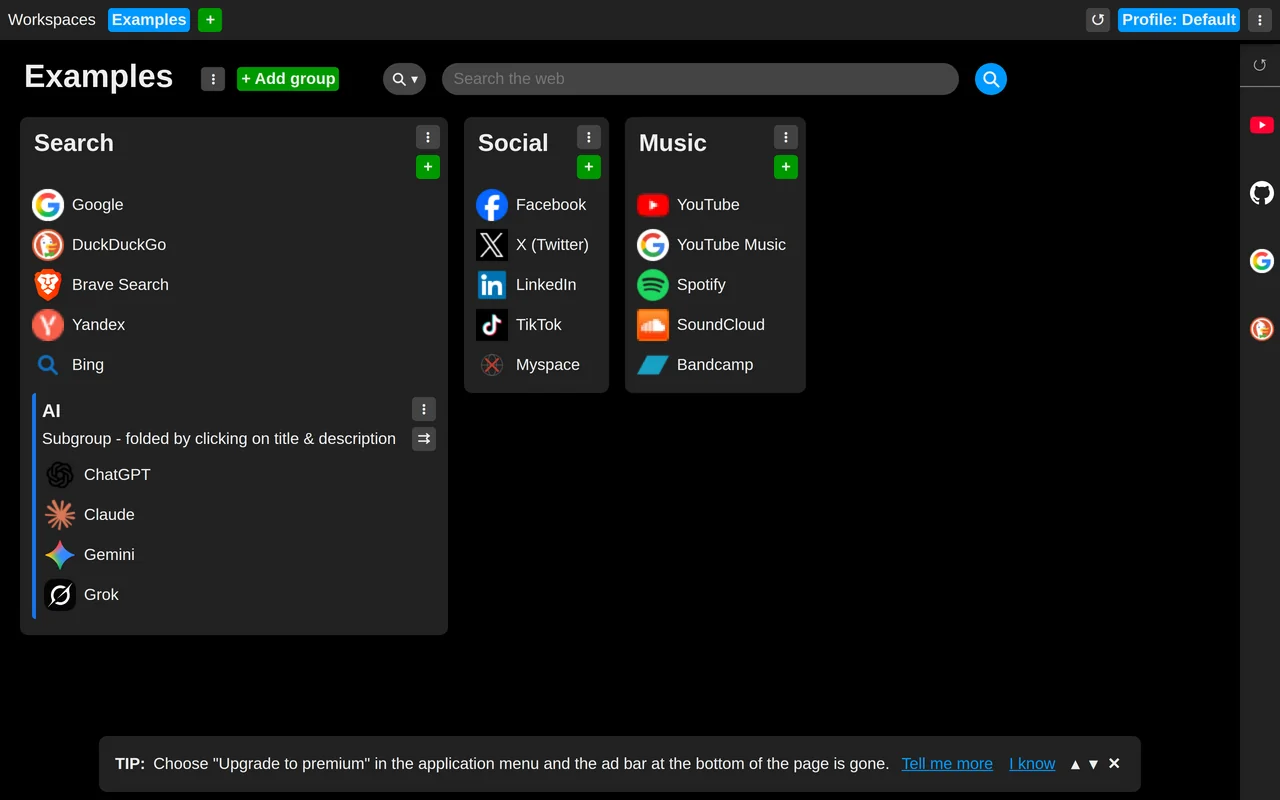Open the Brave Search bookmark
Viewport: 1280px width, 800px height.
(x=100, y=284)
